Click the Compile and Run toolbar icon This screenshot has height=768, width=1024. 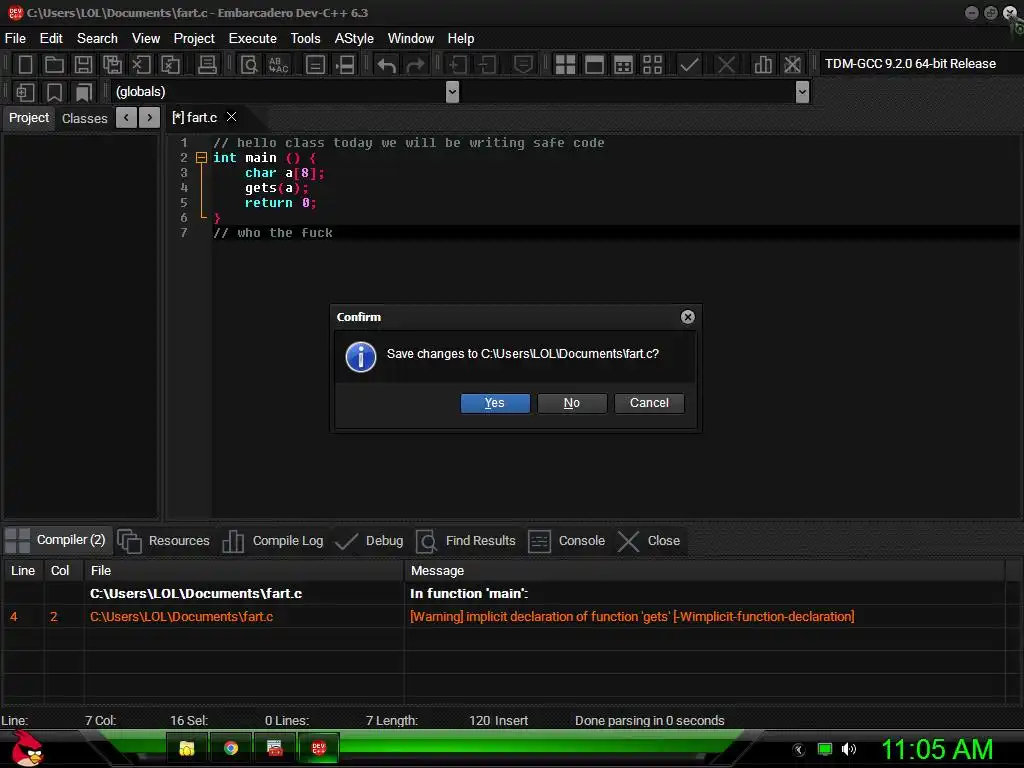tap(624, 65)
